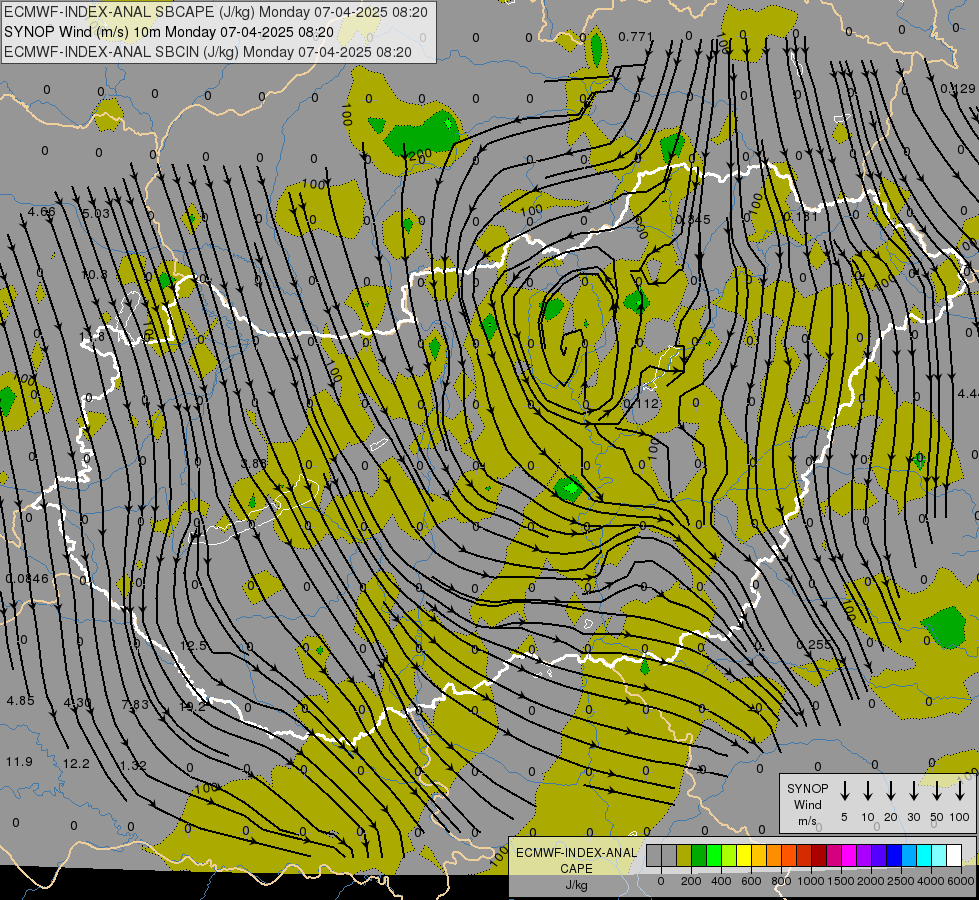Click the map value '19.2'

coord(192,706)
